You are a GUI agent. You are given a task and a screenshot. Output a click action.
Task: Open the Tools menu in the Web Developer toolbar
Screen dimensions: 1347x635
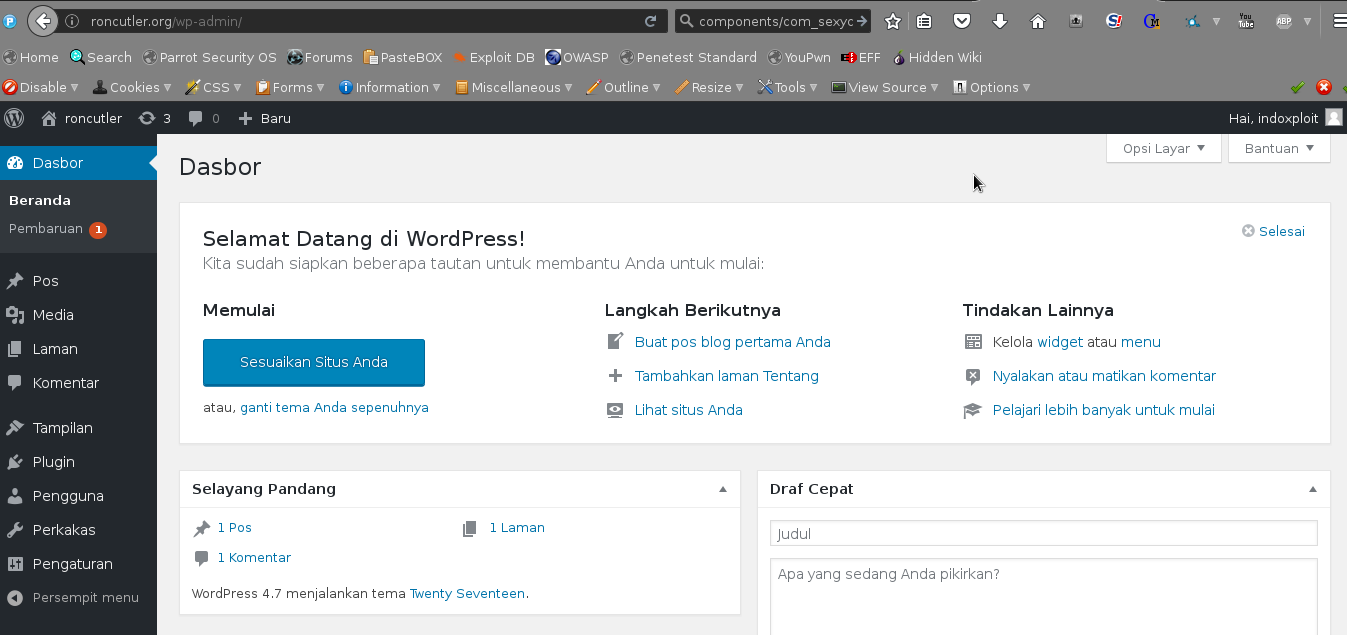(789, 87)
